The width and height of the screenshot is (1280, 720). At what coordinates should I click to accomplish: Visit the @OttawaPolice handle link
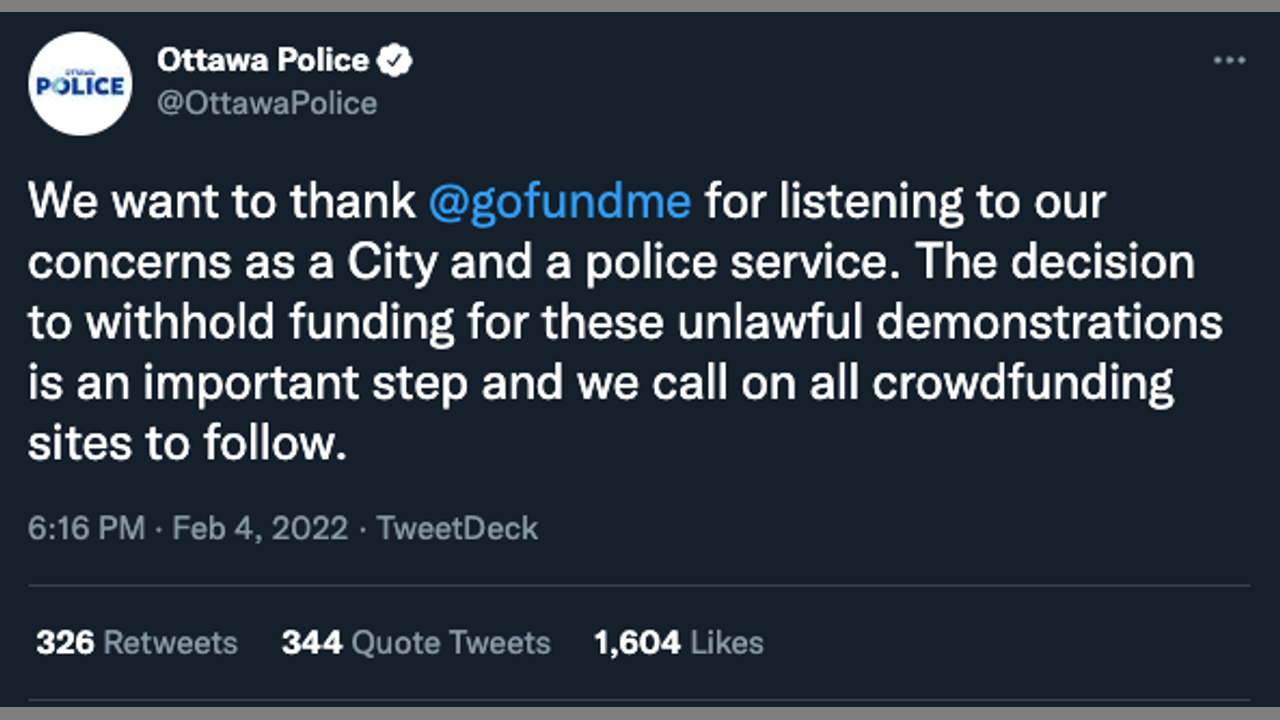(x=267, y=103)
